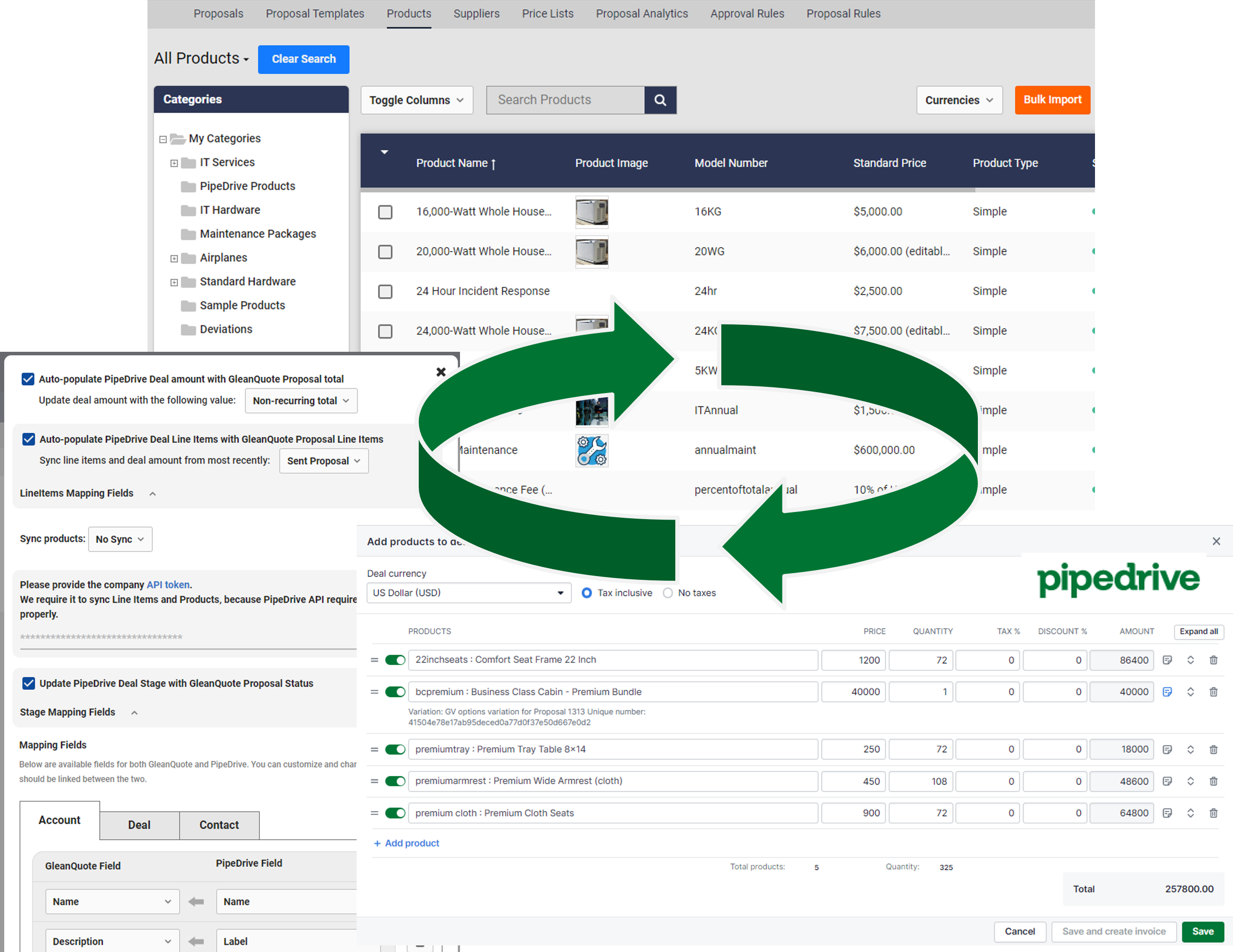Click reorder arrows on the Premium Wide Armrest row
This screenshot has width=1233, height=952.
[x=1191, y=781]
